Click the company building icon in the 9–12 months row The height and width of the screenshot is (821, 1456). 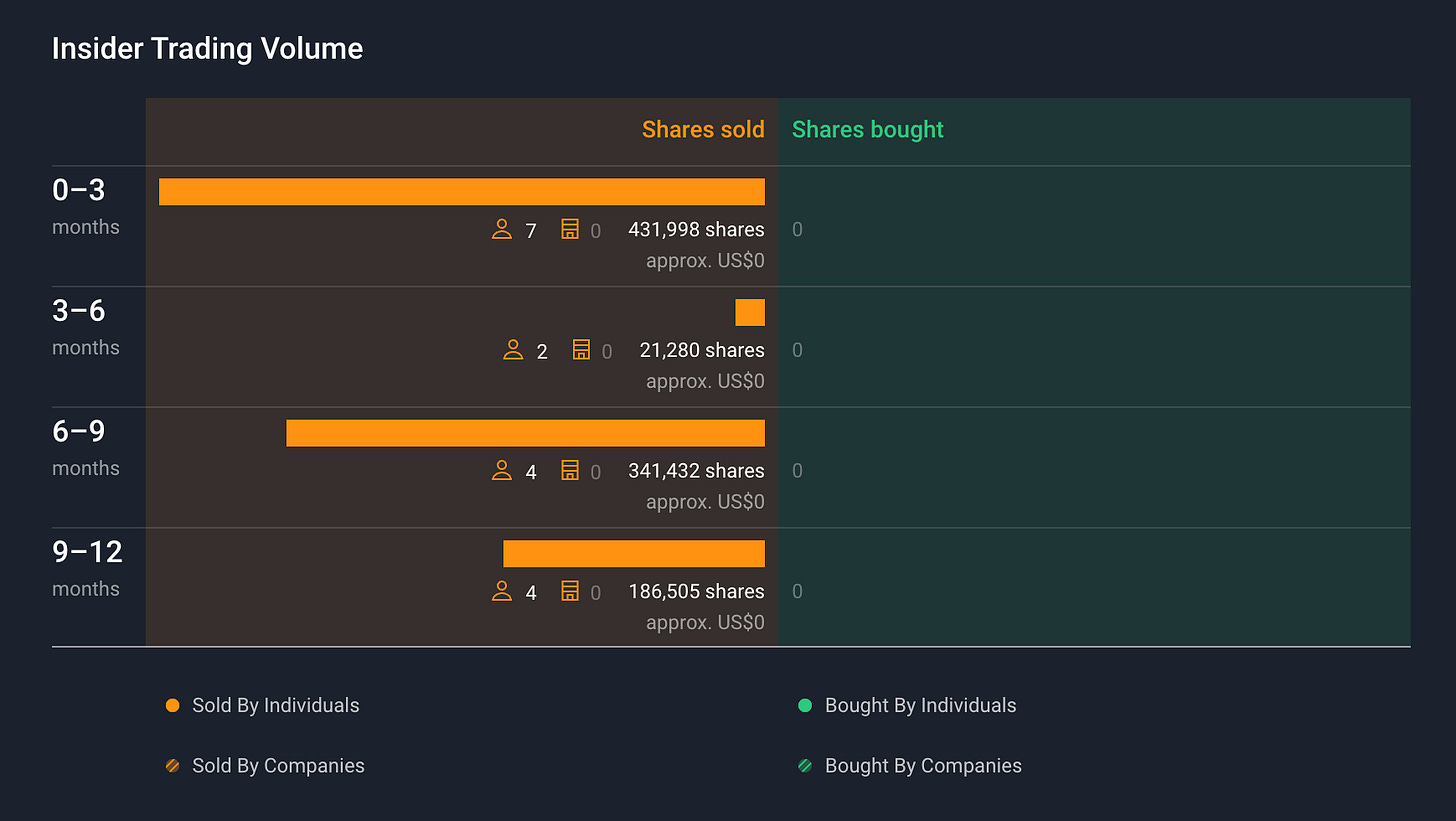[x=570, y=592]
